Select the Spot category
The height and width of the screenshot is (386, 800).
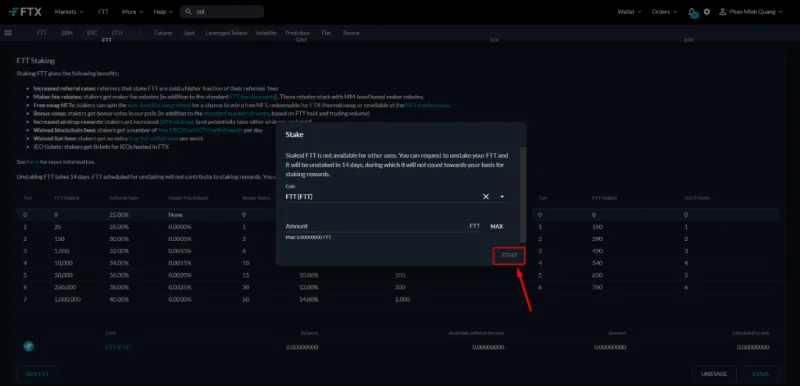click(189, 33)
